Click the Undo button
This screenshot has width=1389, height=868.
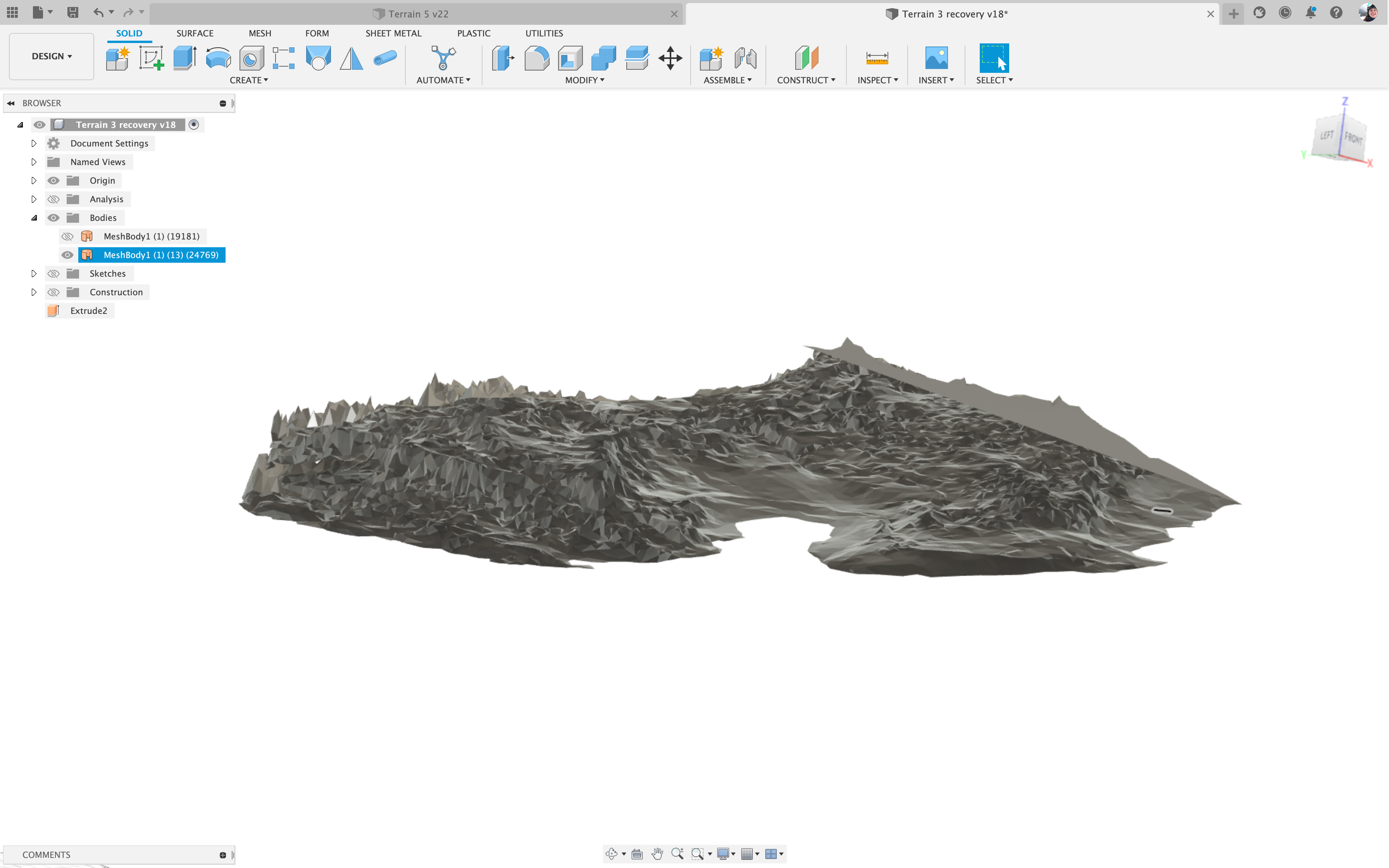point(98,13)
